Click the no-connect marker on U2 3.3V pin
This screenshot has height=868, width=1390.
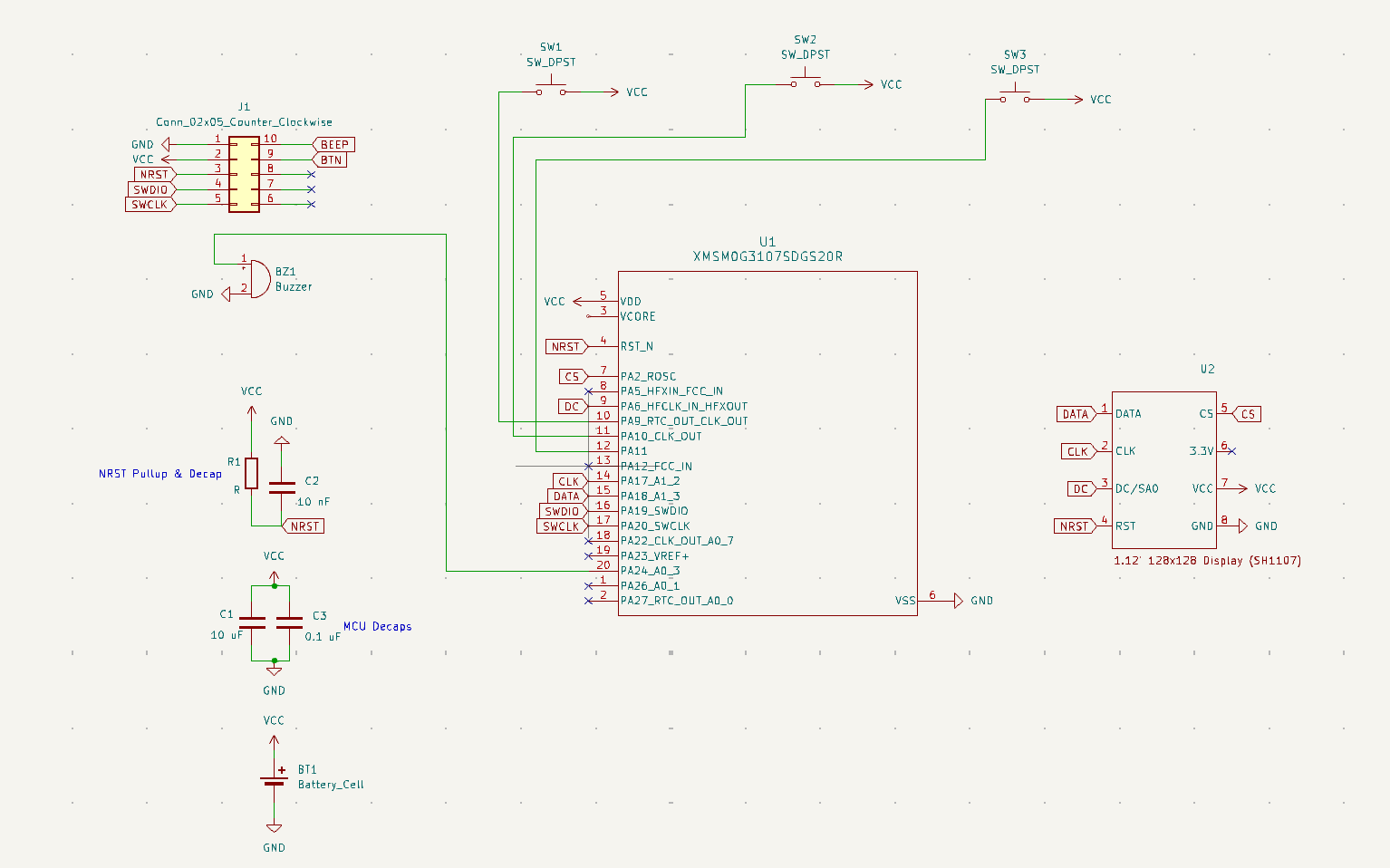pos(1231,450)
